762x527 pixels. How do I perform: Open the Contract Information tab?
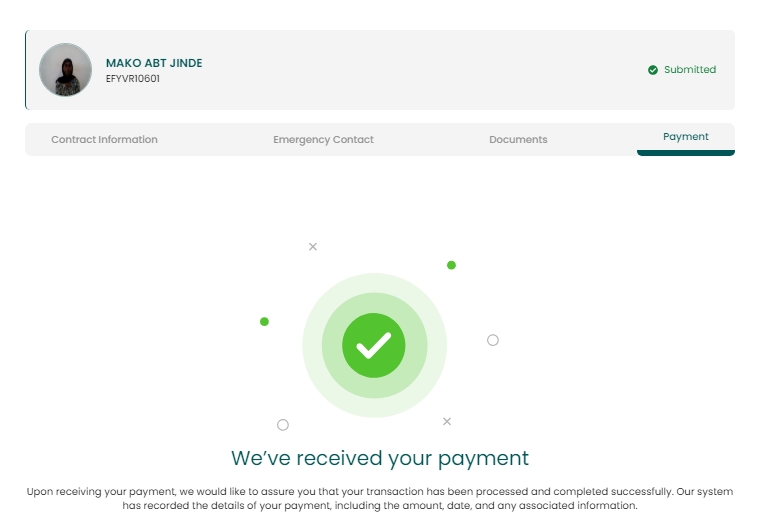click(104, 140)
